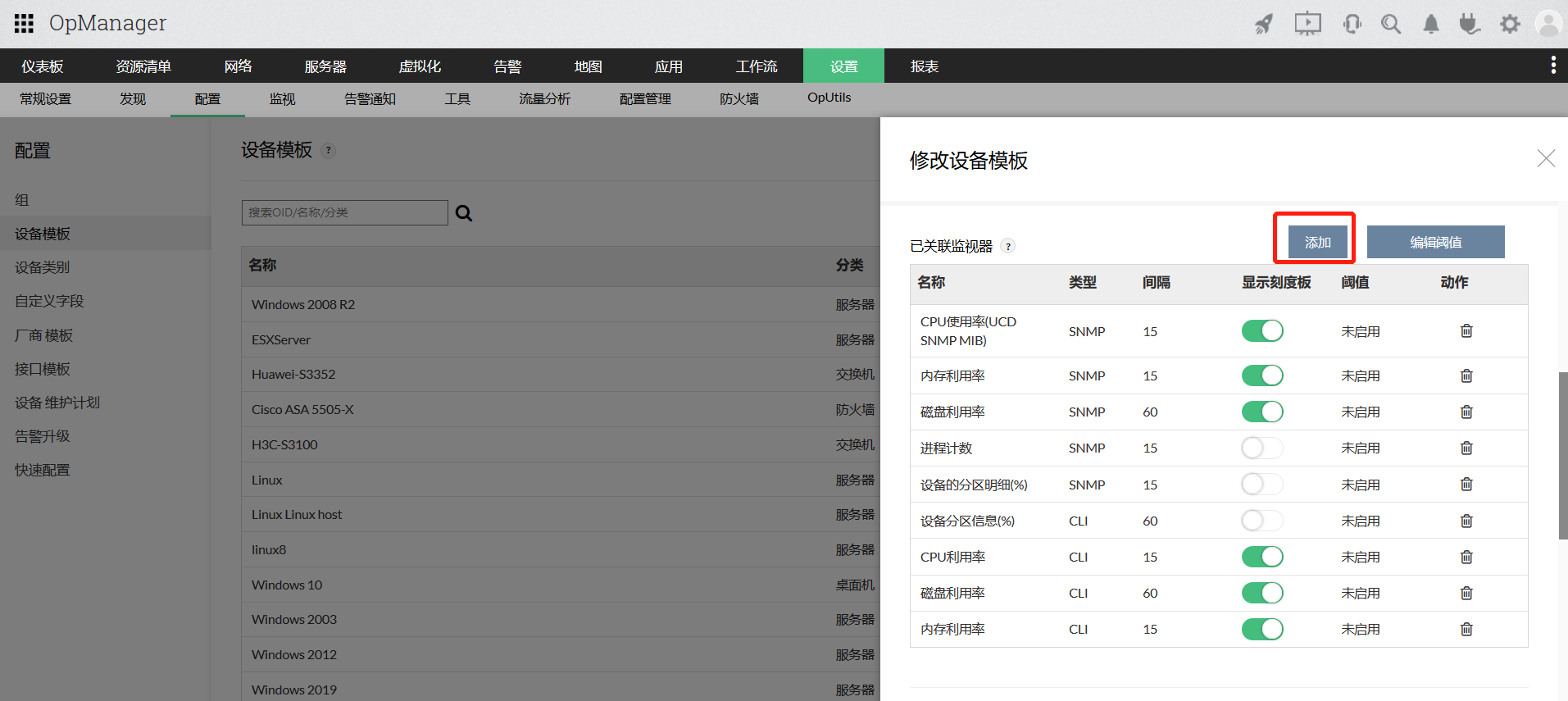Open the H3C-S3100 template
This screenshot has width=1568, height=701.
(284, 444)
